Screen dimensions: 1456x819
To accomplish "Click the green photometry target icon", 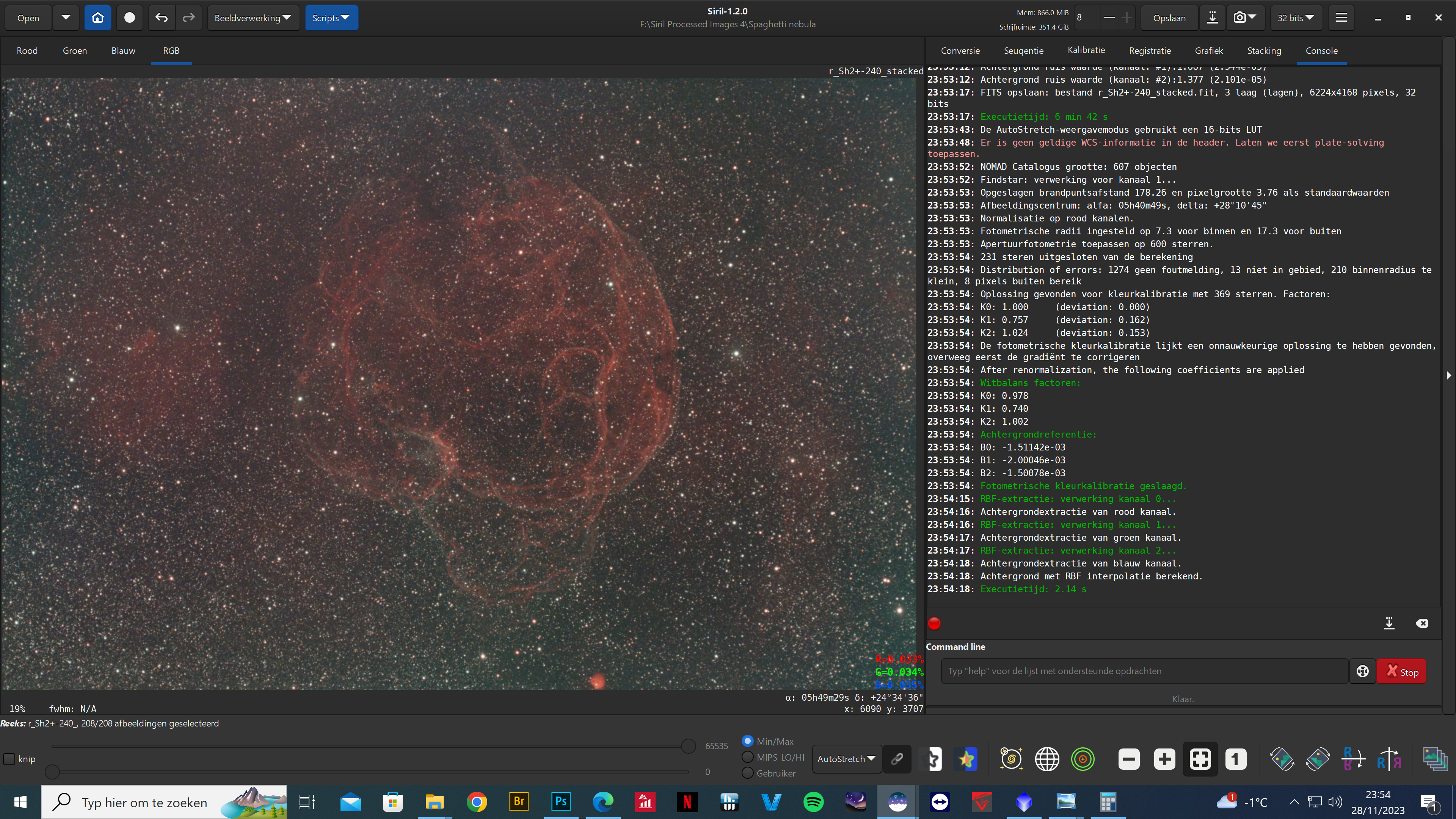I will (x=1083, y=759).
